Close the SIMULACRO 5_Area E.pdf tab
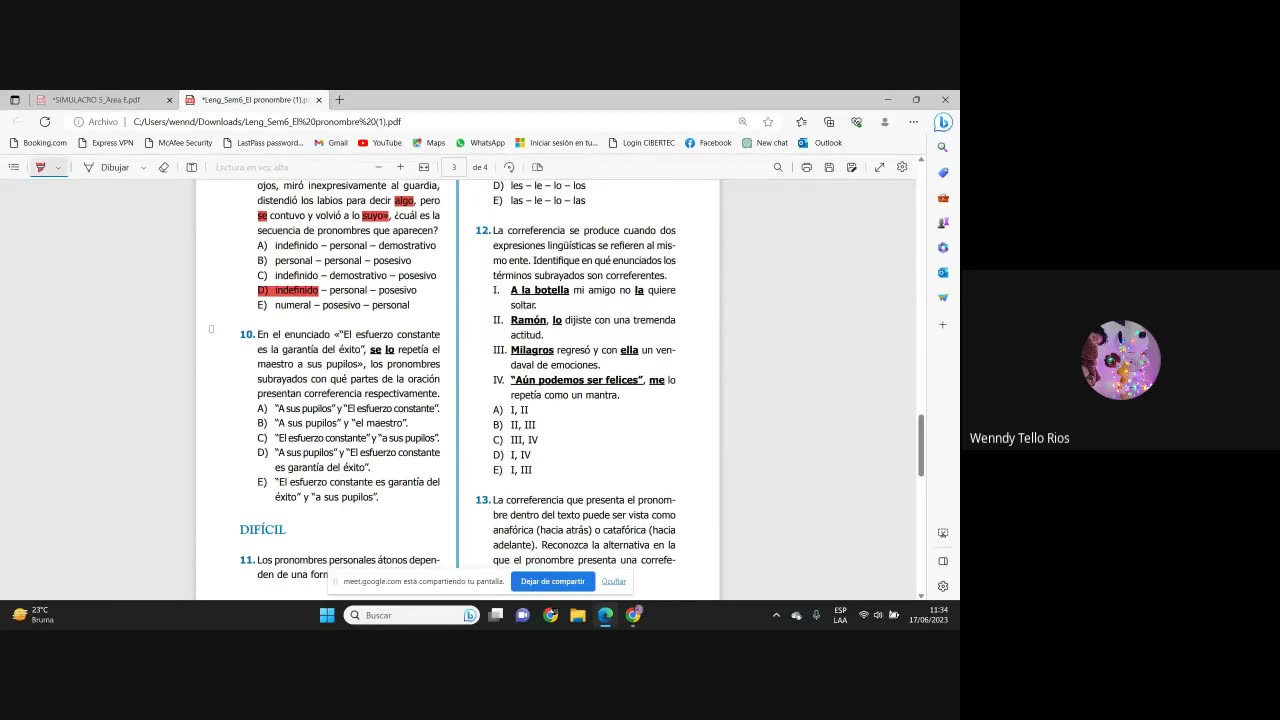This screenshot has width=1280, height=720. point(170,100)
